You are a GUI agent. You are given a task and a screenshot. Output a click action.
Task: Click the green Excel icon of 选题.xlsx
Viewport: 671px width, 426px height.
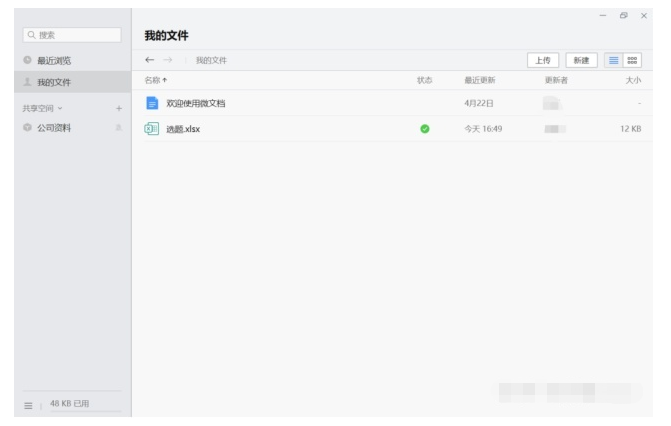(x=152, y=128)
